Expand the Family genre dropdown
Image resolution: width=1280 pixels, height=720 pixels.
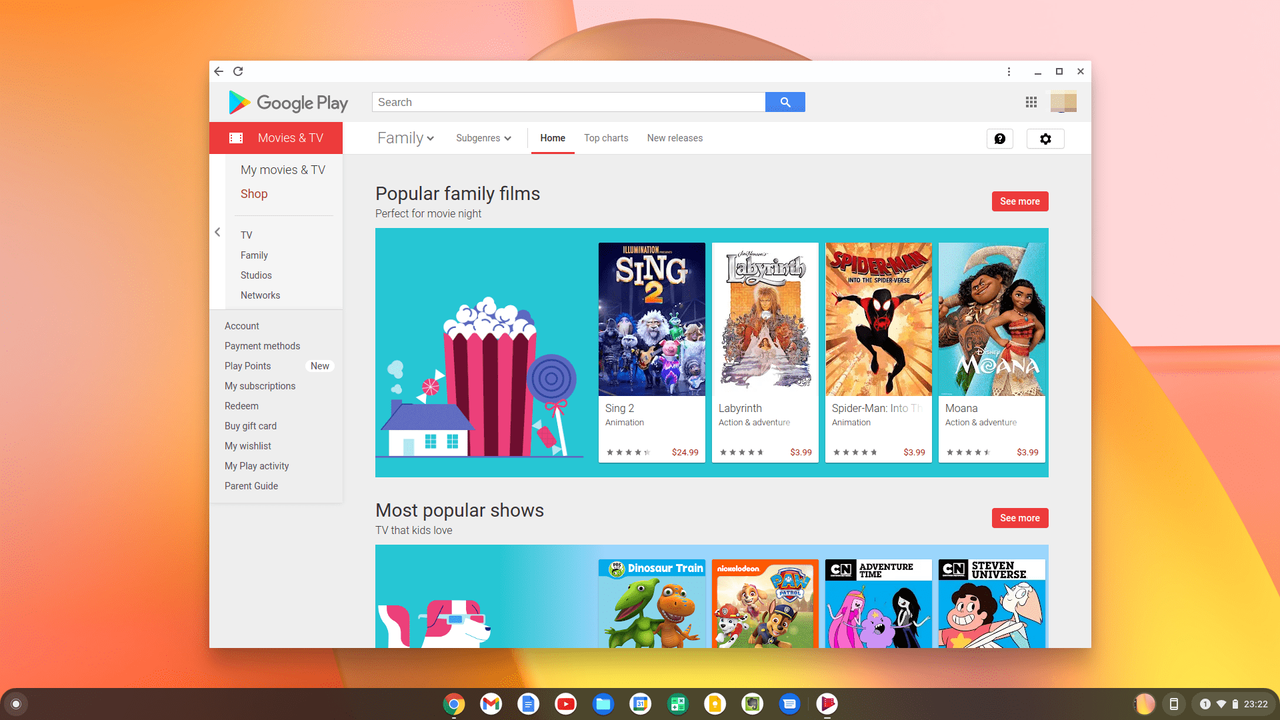[x=405, y=138]
